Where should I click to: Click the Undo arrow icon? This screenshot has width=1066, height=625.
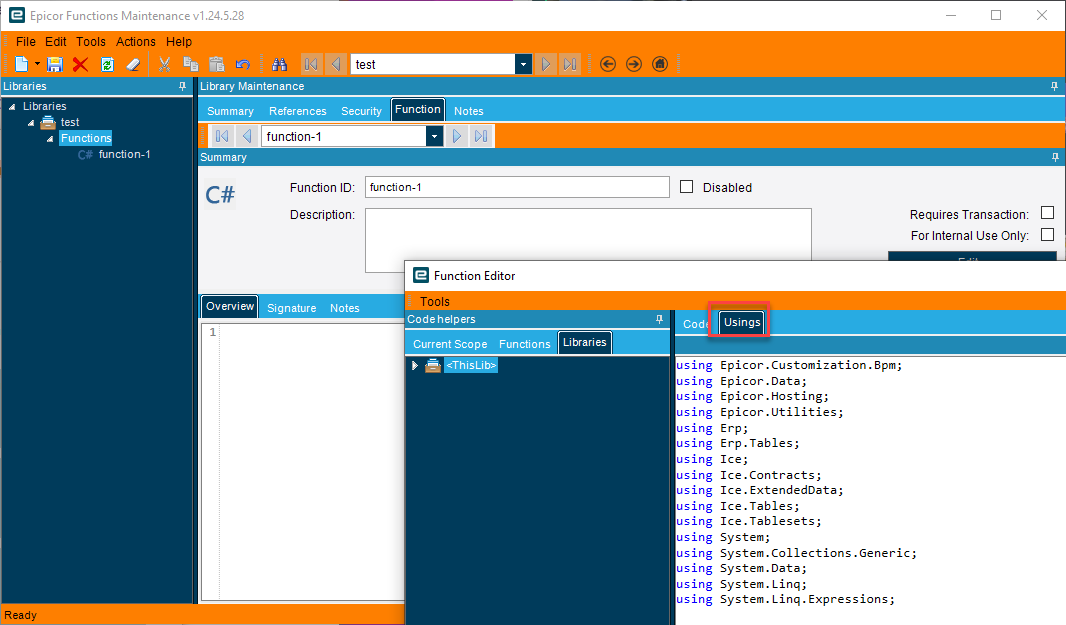tap(243, 64)
